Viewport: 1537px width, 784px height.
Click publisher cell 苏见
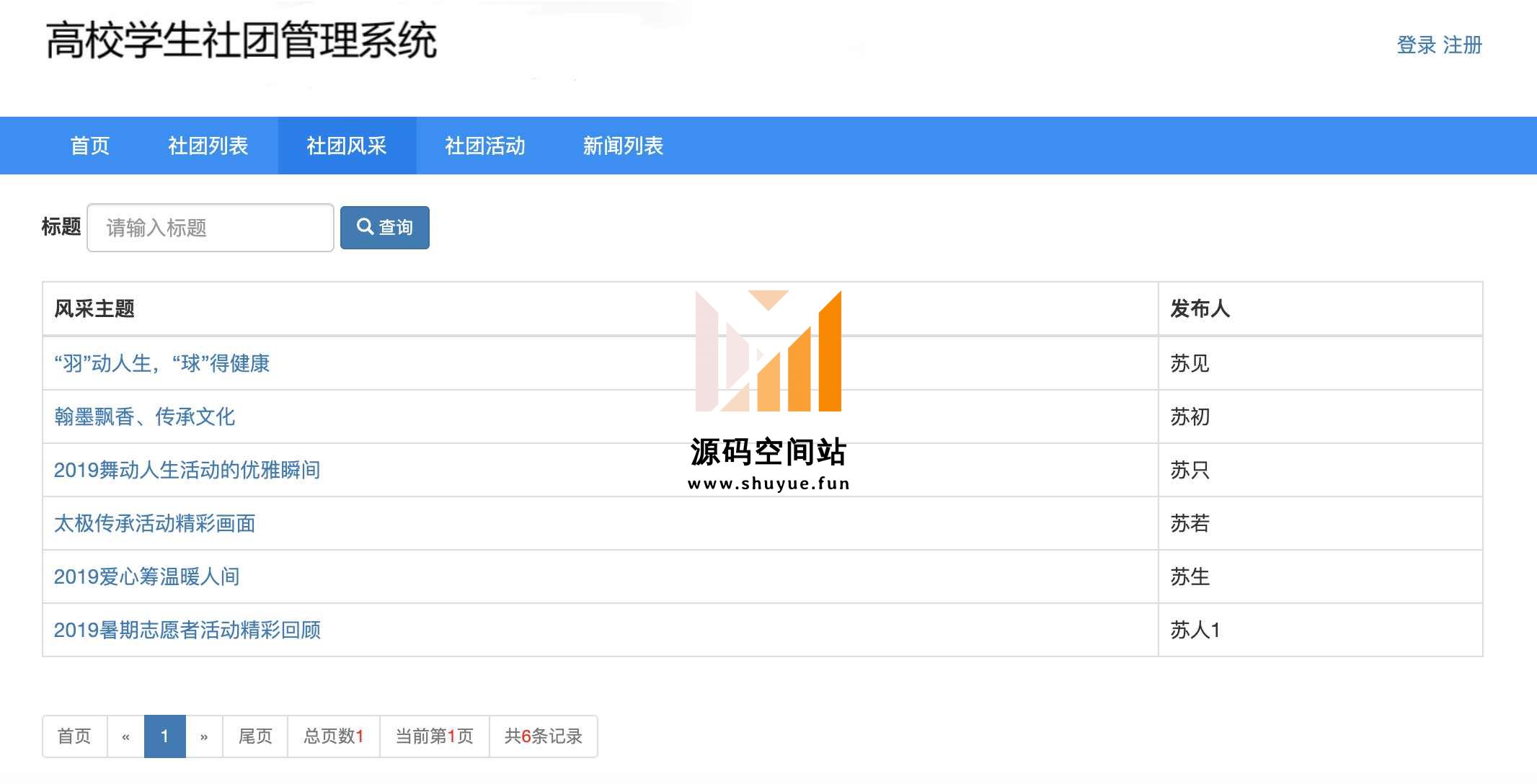coord(1321,363)
